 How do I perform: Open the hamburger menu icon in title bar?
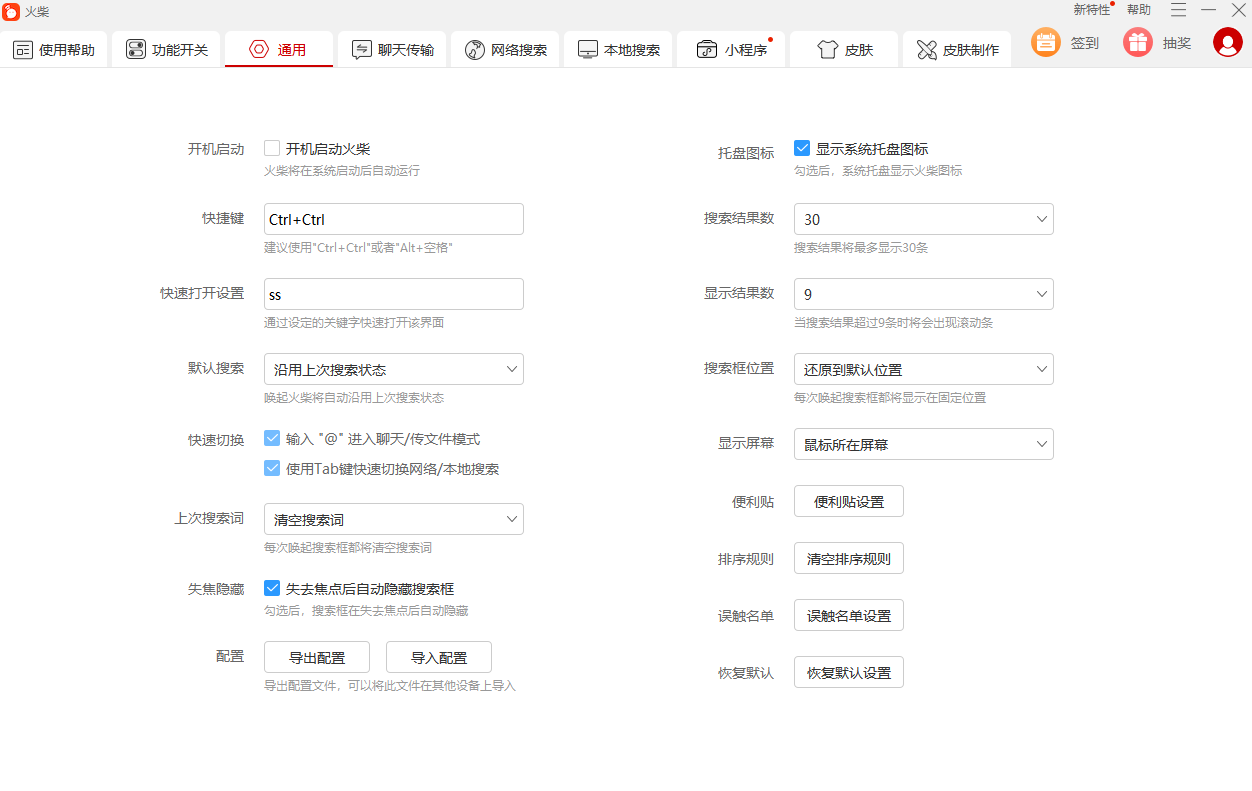[1179, 10]
